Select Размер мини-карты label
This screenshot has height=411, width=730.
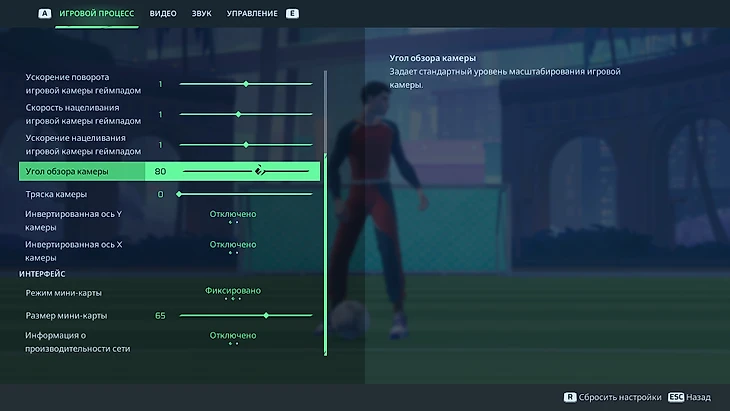click(x=66, y=316)
